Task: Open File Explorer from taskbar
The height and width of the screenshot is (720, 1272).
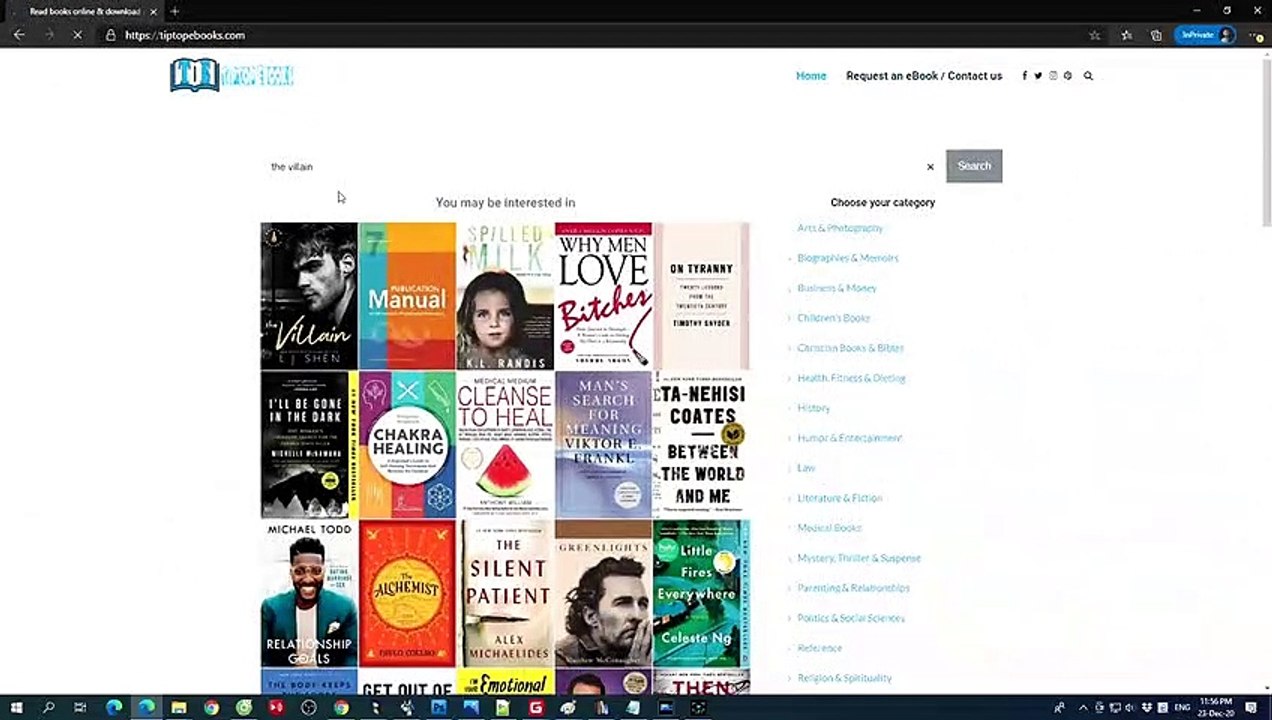Action: (x=178, y=707)
